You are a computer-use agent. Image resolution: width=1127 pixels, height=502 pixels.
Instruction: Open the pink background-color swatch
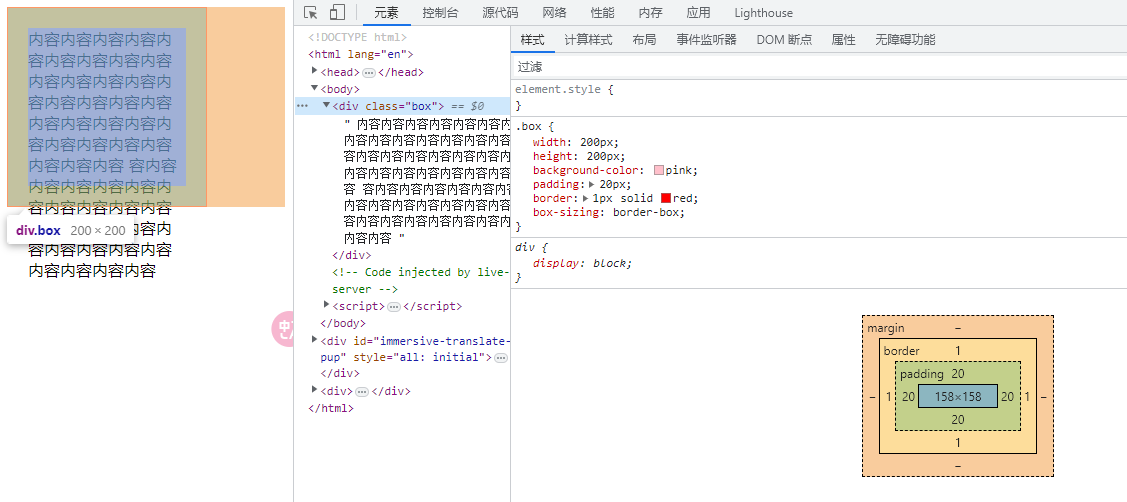click(659, 170)
